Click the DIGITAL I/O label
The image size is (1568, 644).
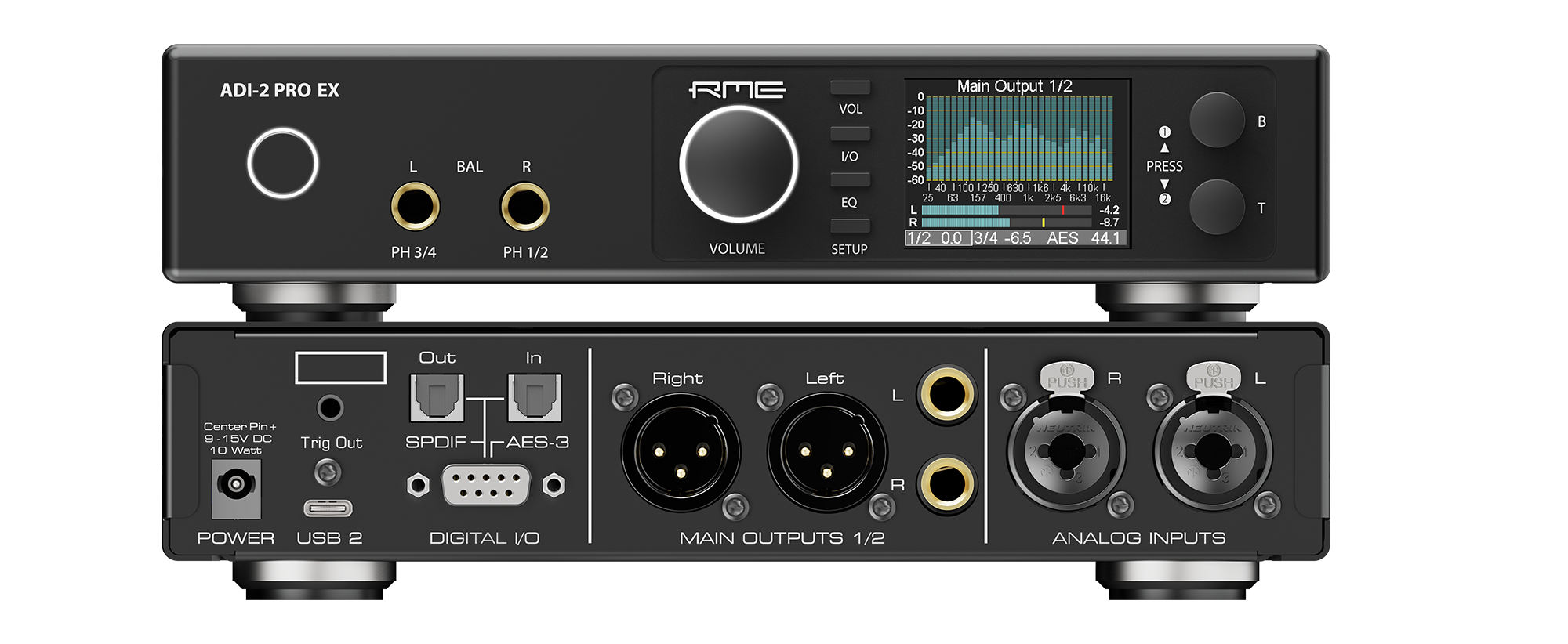(x=485, y=538)
